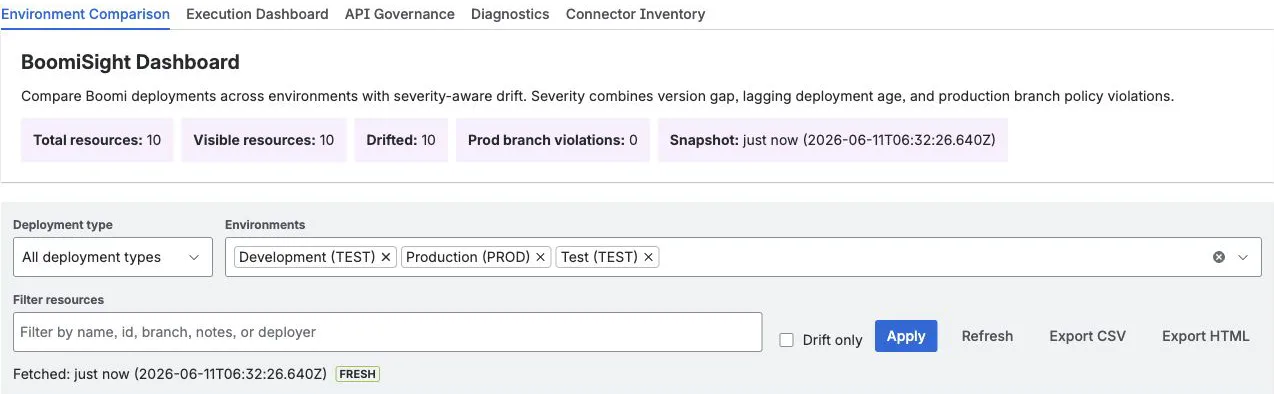Open the API Governance tab
The height and width of the screenshot is (394, 1274).
[400, 14]
